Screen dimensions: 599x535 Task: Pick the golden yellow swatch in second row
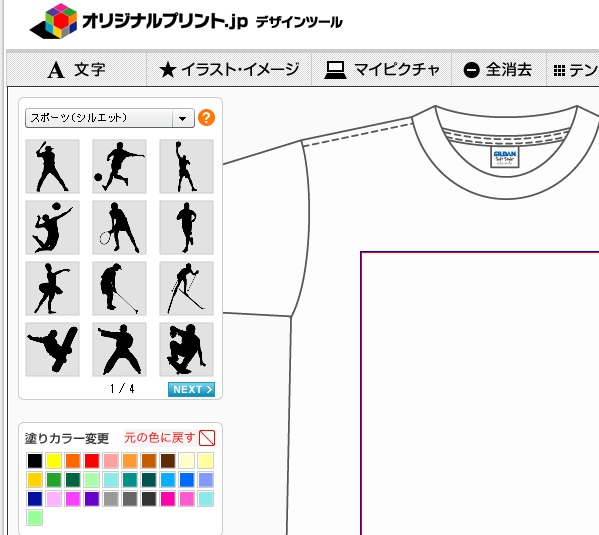pos(35,480)
